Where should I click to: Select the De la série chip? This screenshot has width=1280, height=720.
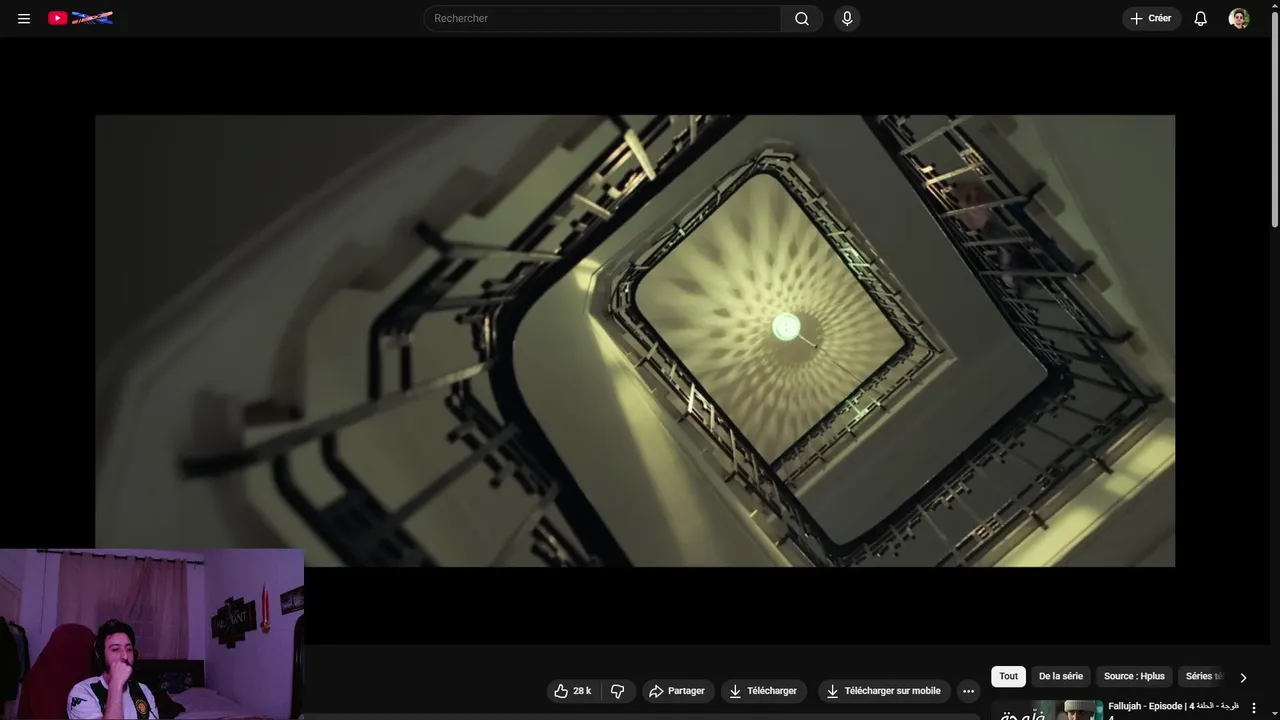click(1060, 676)
